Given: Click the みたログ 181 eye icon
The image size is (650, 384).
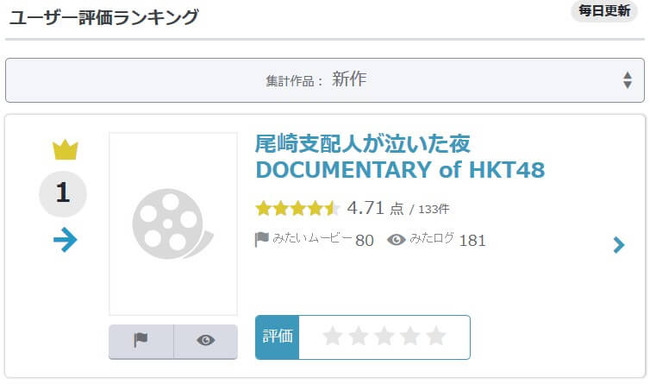Looking at the screenshot, I should pyautogui.click(x=396, y=240).
